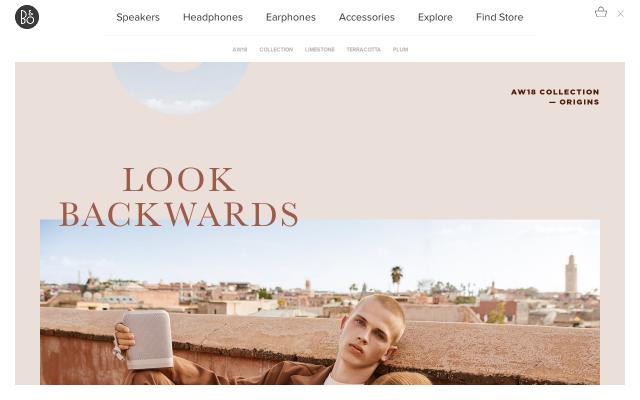The width and height of the screenshot is (640, 400).
Task: Go to the Accessories section
Action: tap(367, 17)
